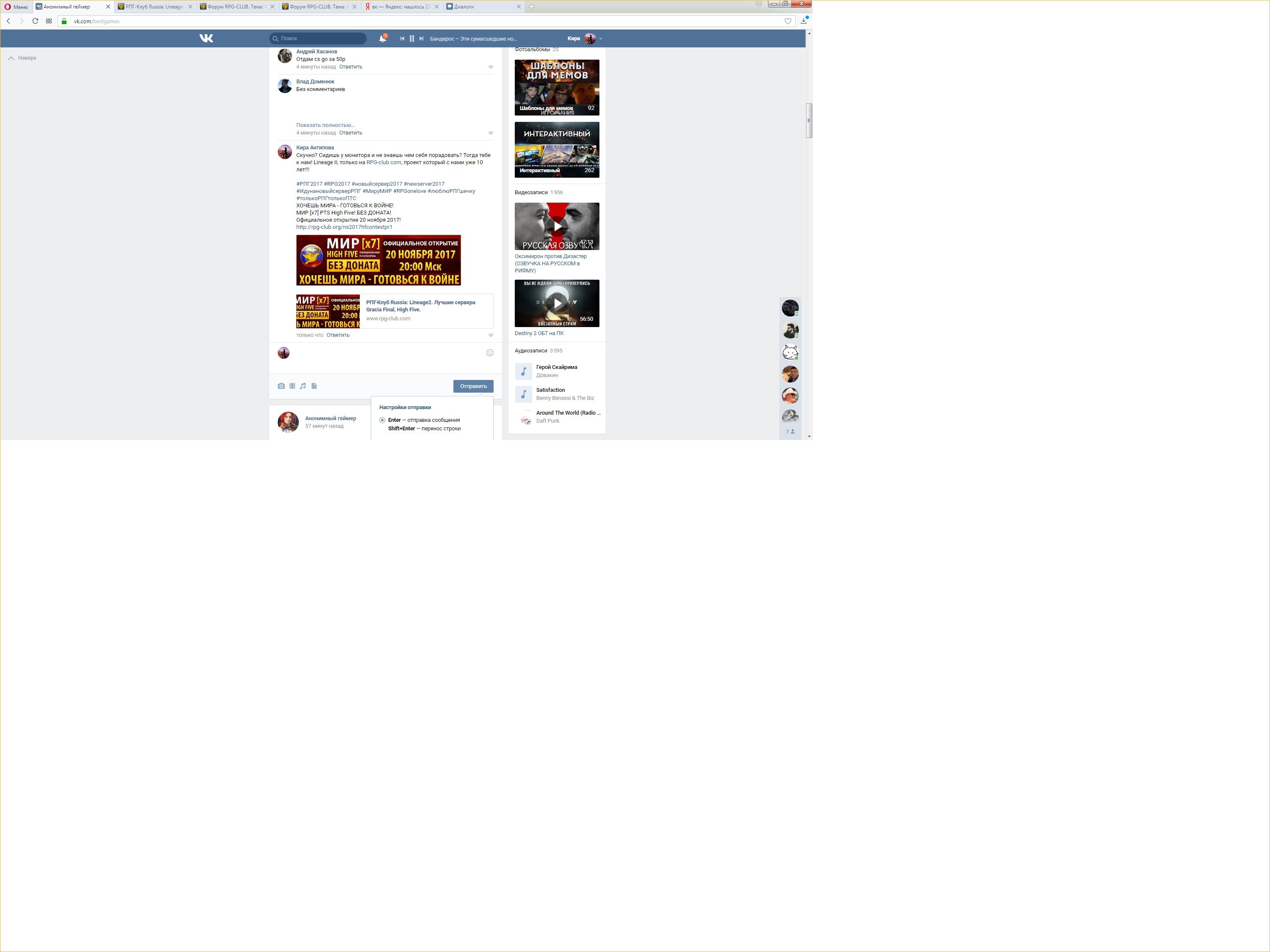The width and height of the screenshot is (1270, 952).
Task: Open the notifications bell
Action: (382, 39)
